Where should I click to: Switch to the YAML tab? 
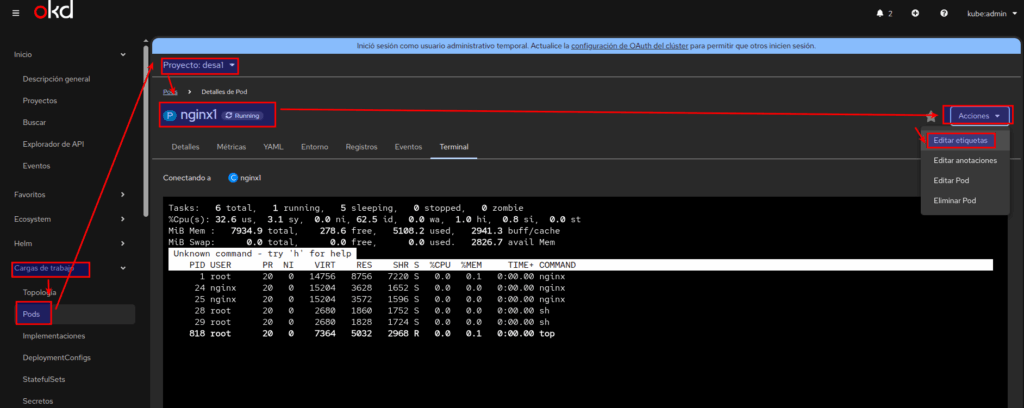tap(273, 146)
